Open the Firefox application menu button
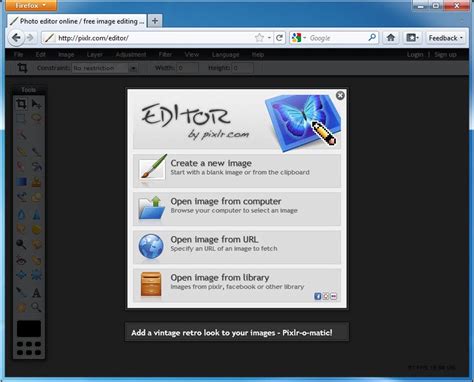The width and height of the screenshot is (474, 382). tap(31, 5)
